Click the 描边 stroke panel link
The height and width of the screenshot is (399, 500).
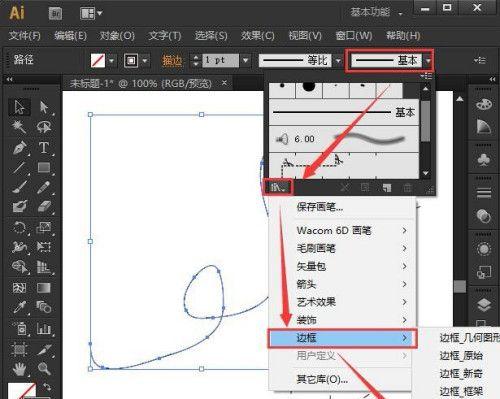172,61
